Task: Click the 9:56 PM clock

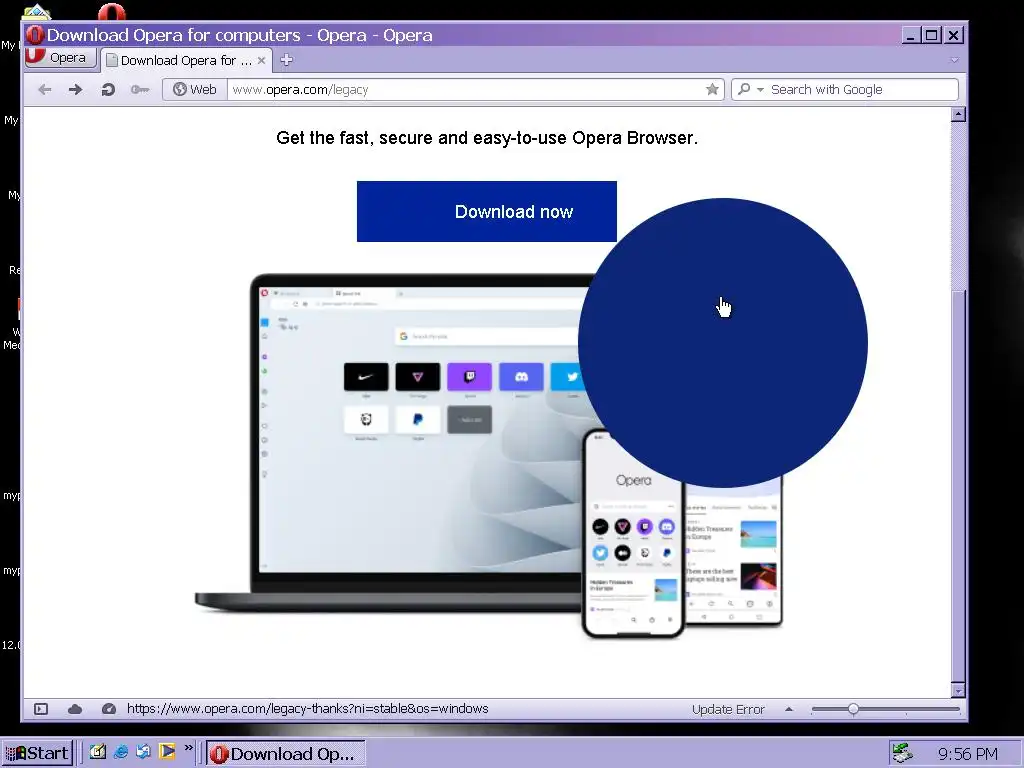Action: 967,754
